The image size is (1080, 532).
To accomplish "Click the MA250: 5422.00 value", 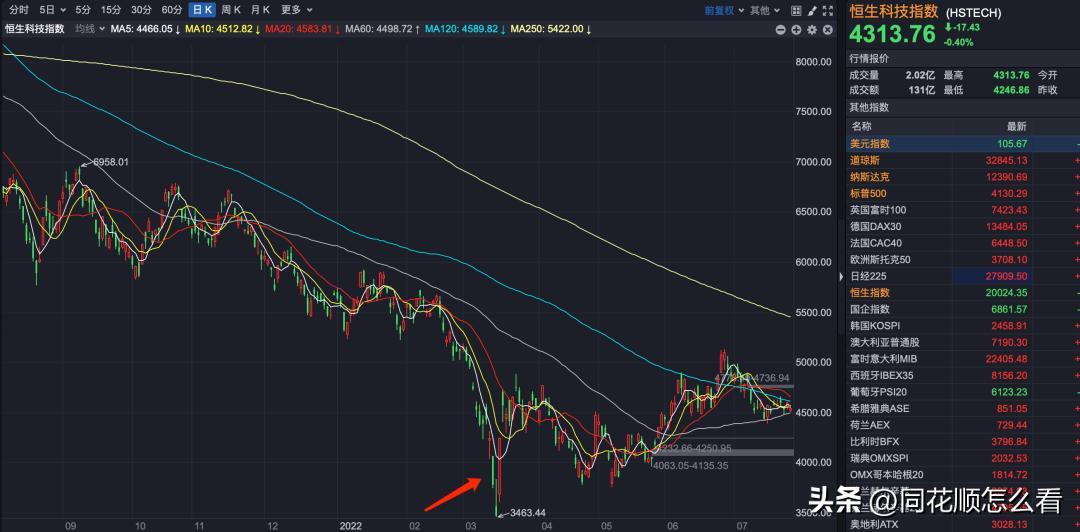I will [550, 29].
